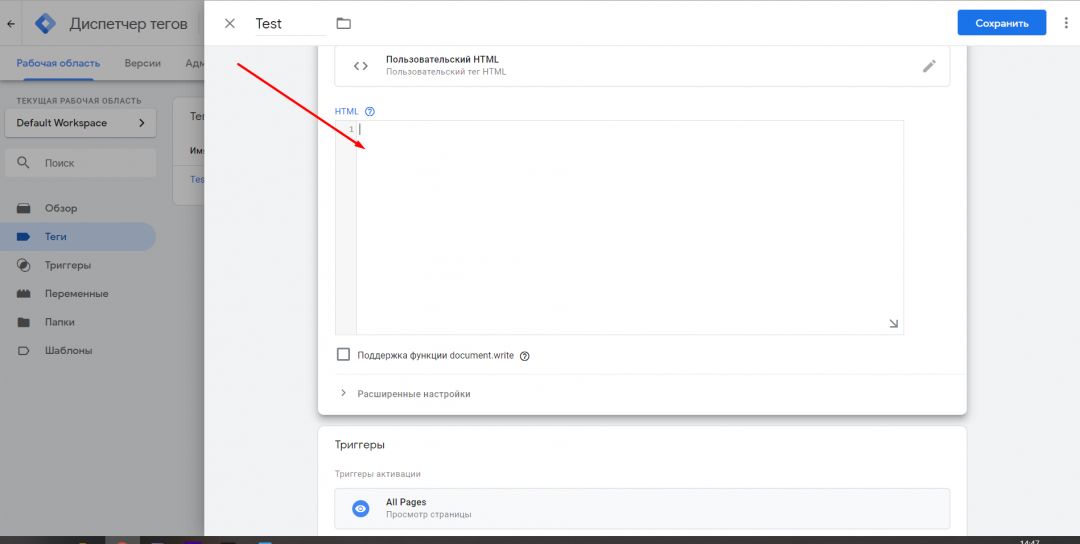Enable Поддержка функции document.write checkbox
This screenshot has width=1080, height=544.
click(x=343, y=355)
